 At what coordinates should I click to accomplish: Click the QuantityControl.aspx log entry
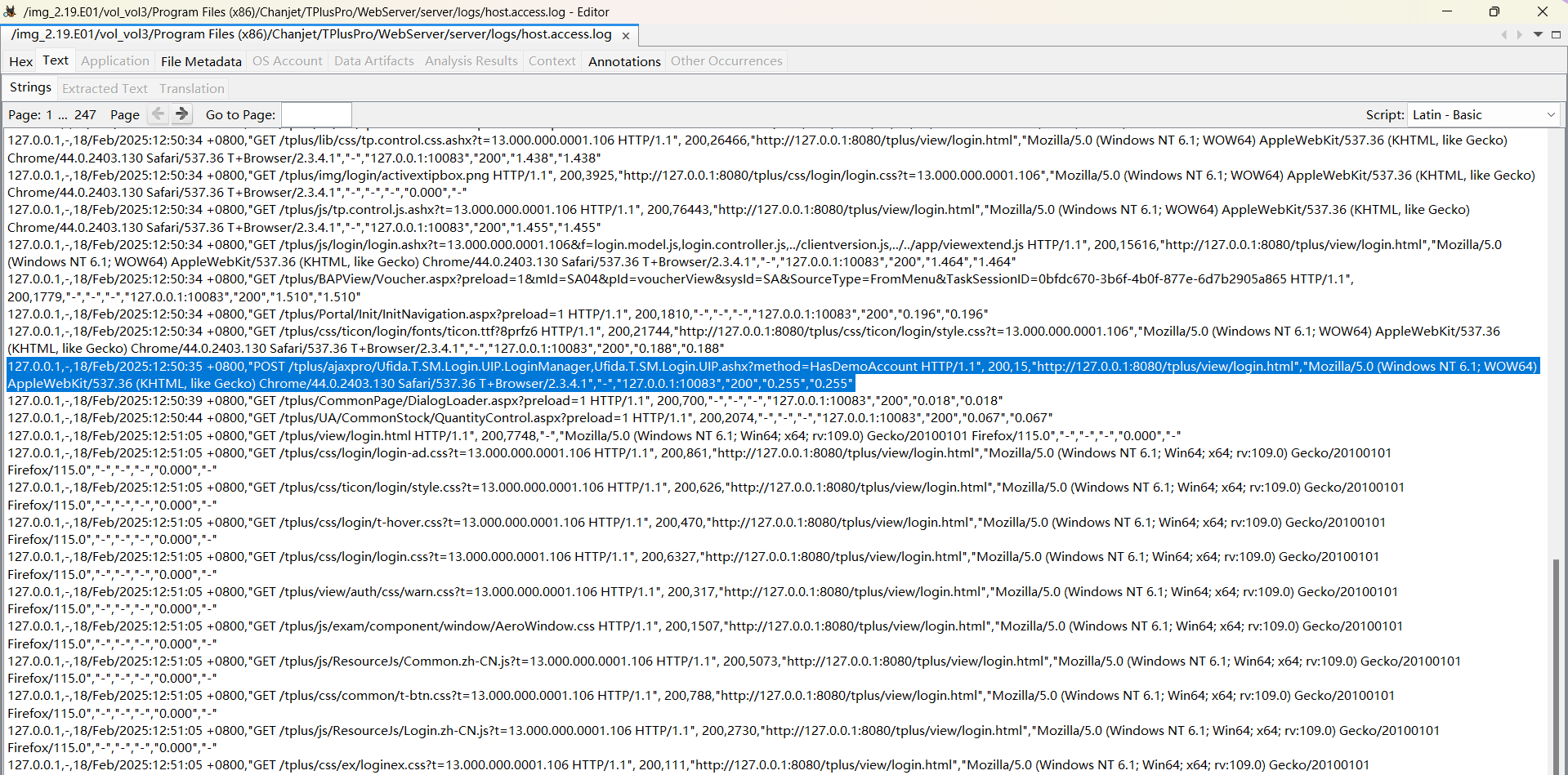530,417
